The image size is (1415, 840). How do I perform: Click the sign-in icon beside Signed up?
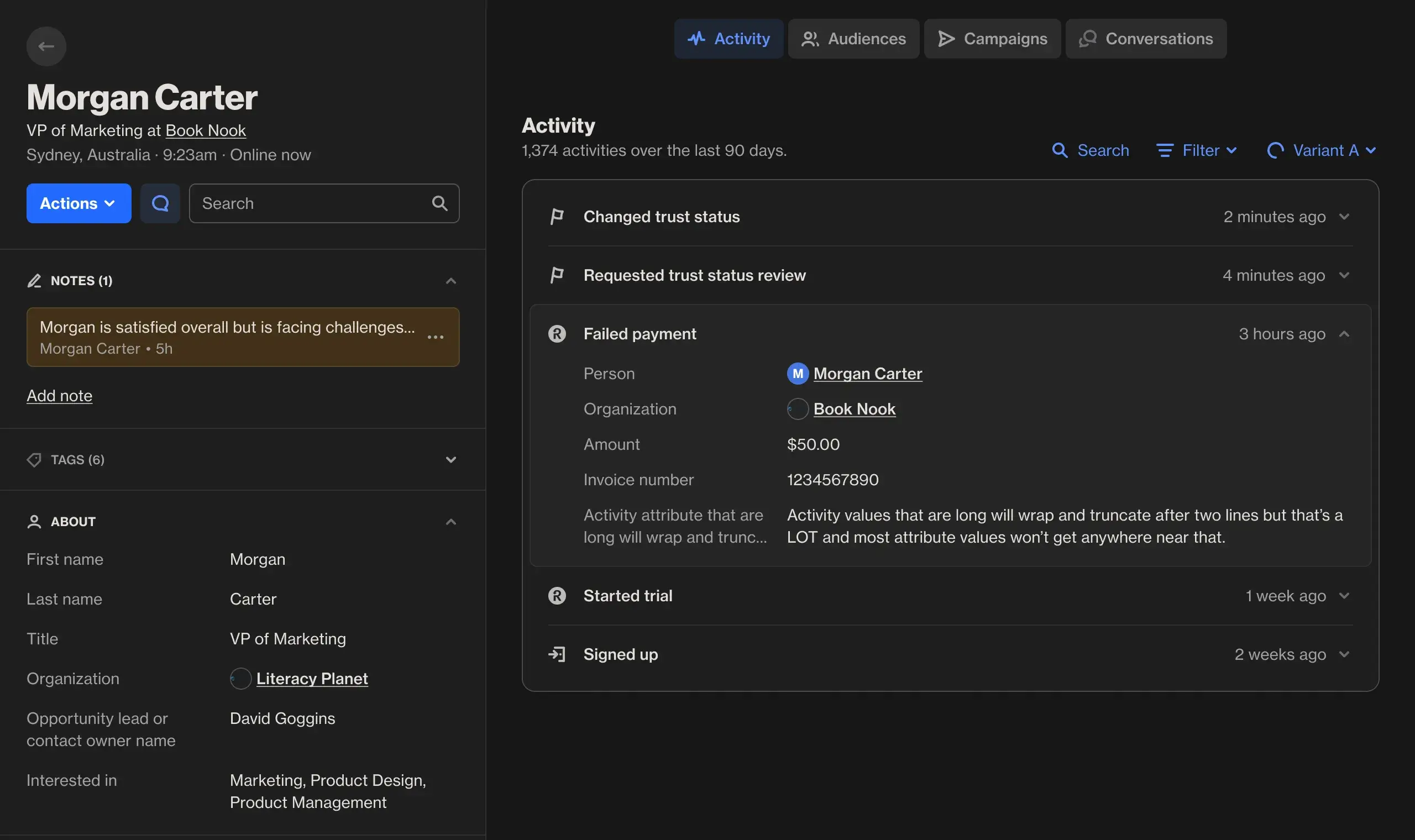(557, 654)
